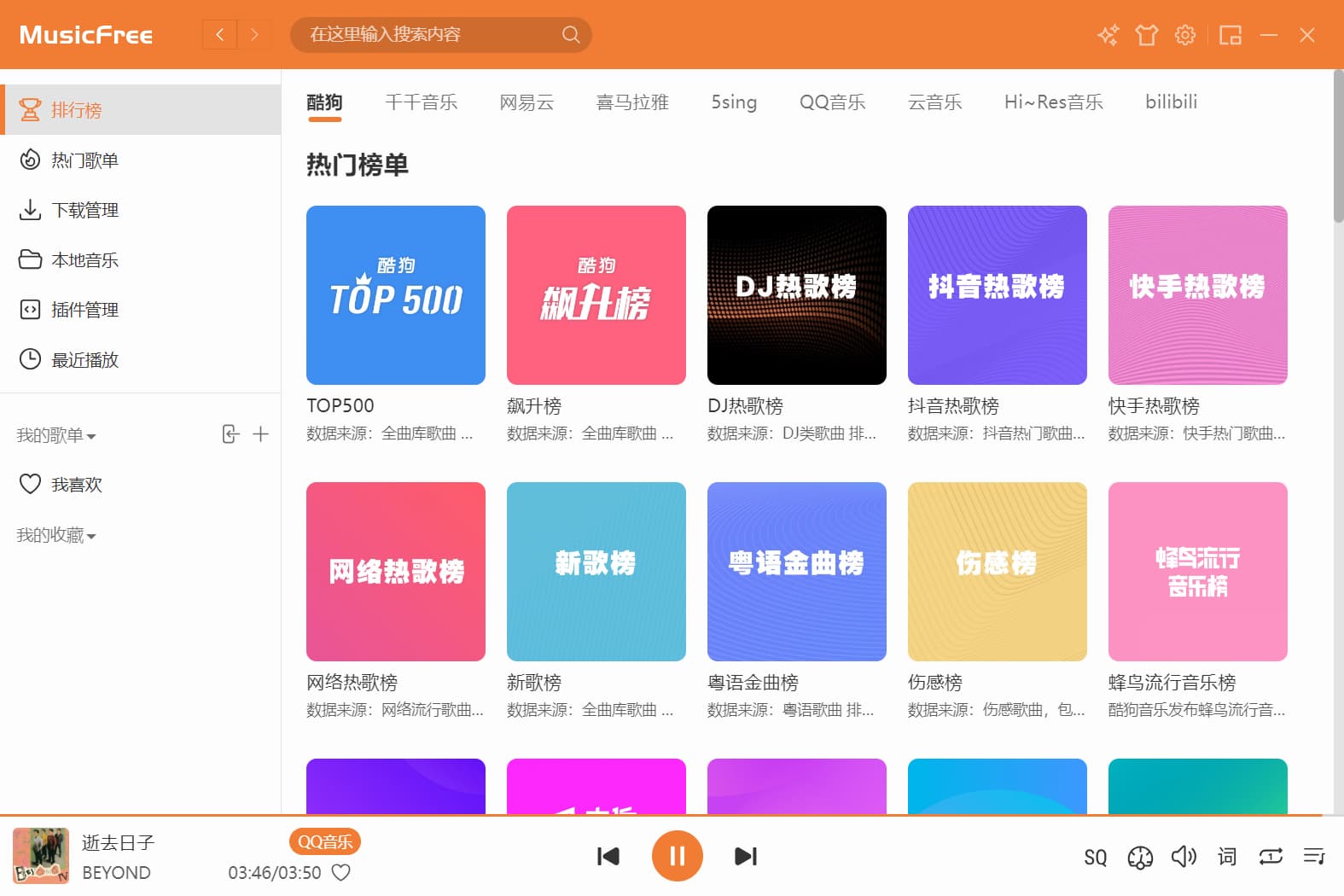This screenshot has width=1344, height=896.
Task: Change SQ sound quality setting
Action: (x=1096, y=857)
